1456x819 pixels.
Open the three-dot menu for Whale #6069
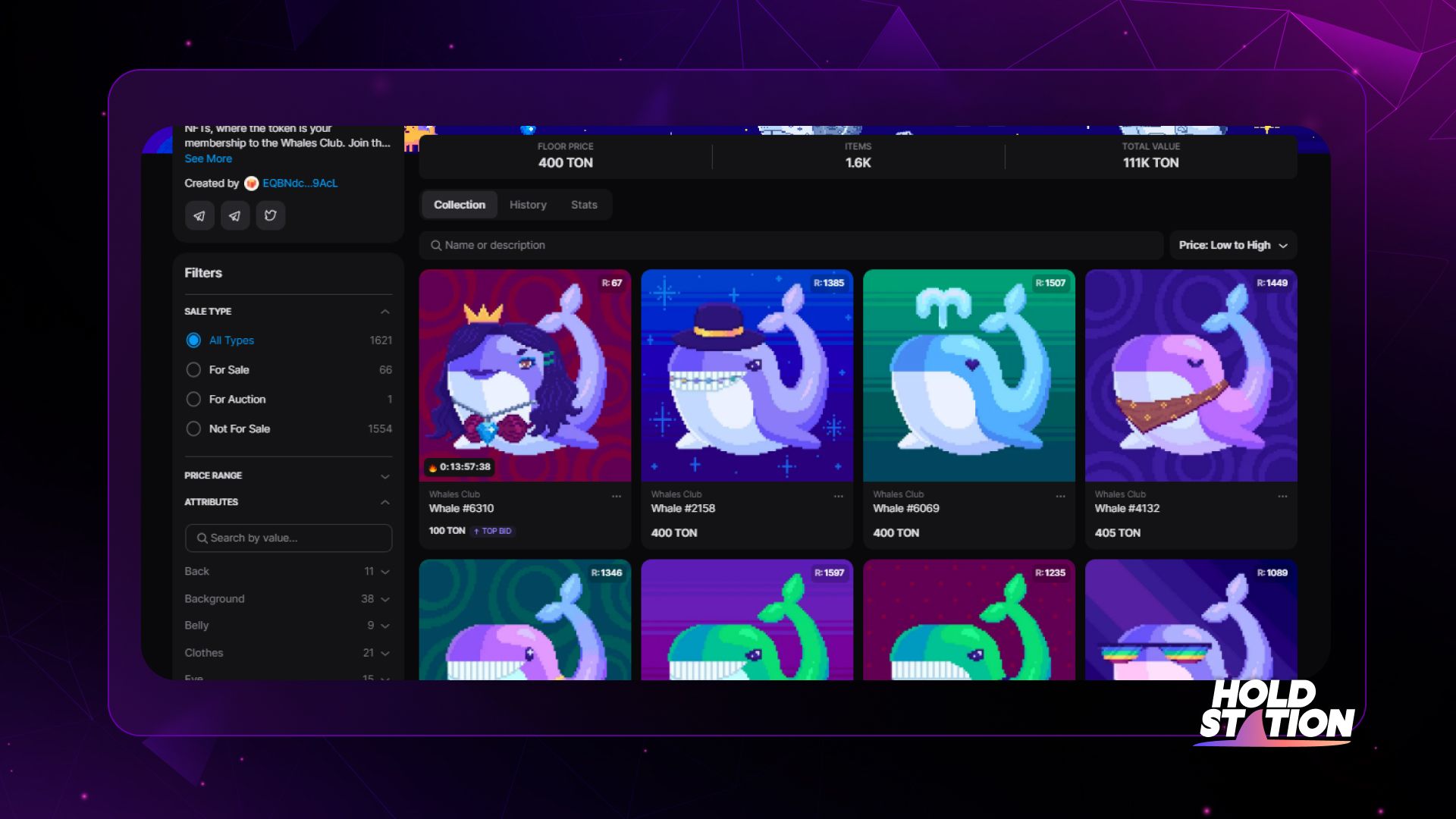coord(1060,497)
